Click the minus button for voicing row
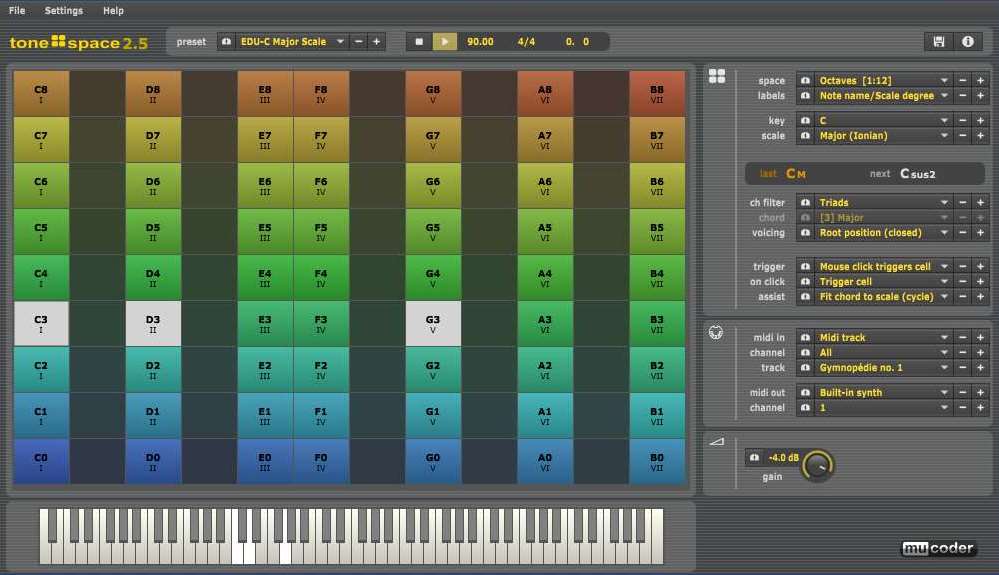The height and width of the screenshot is (575, 999). (x=962, y=233)
